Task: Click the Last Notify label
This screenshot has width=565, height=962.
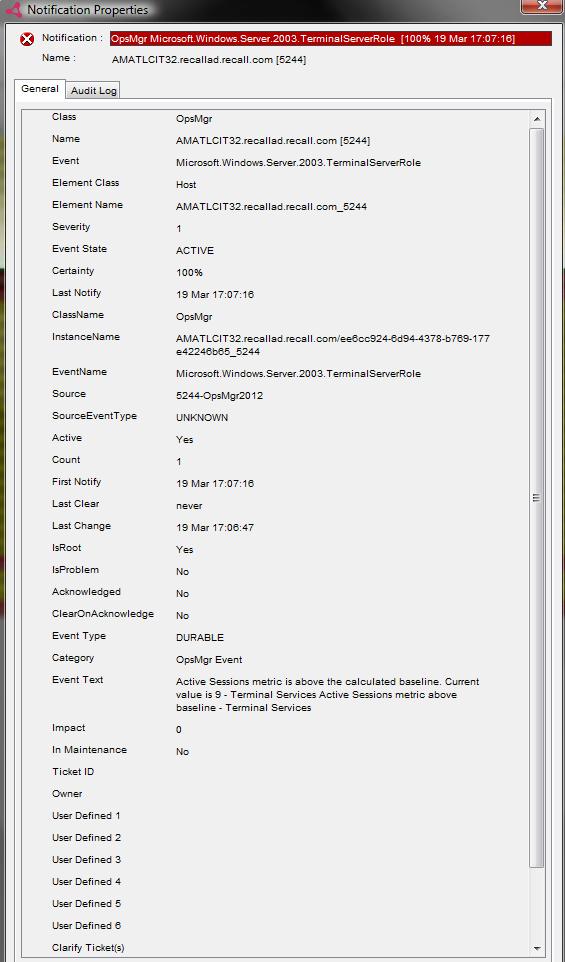Action: point(76,293)
